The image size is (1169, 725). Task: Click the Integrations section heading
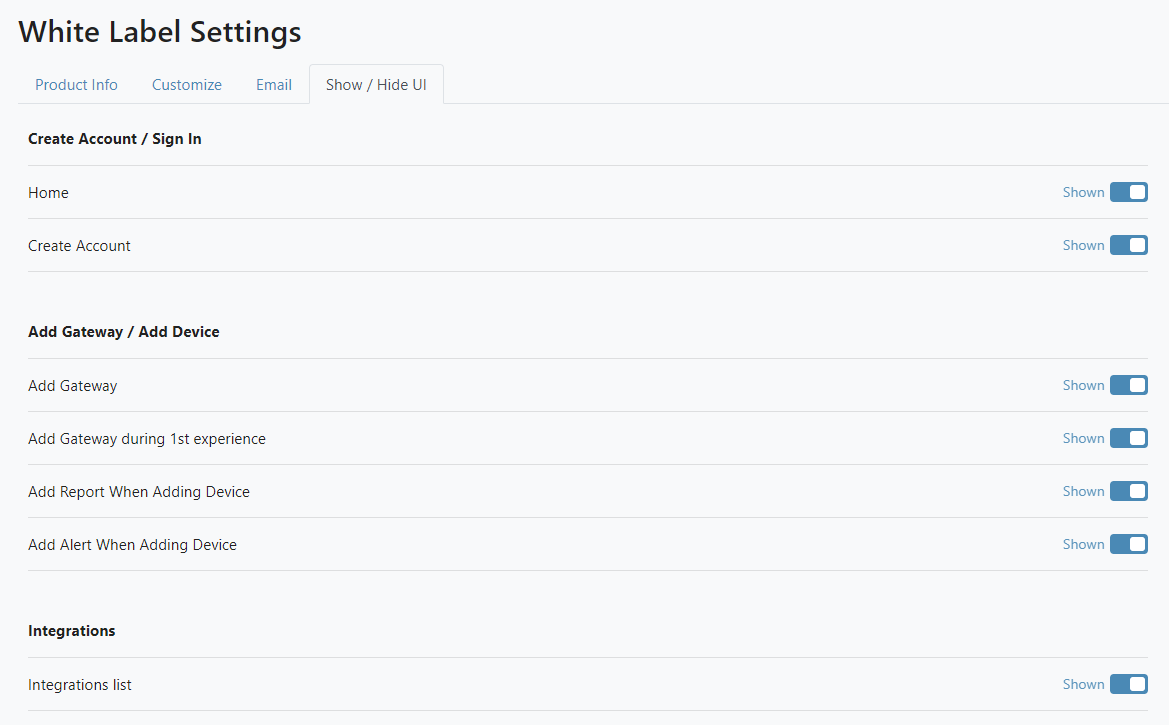tap(71, 631)
